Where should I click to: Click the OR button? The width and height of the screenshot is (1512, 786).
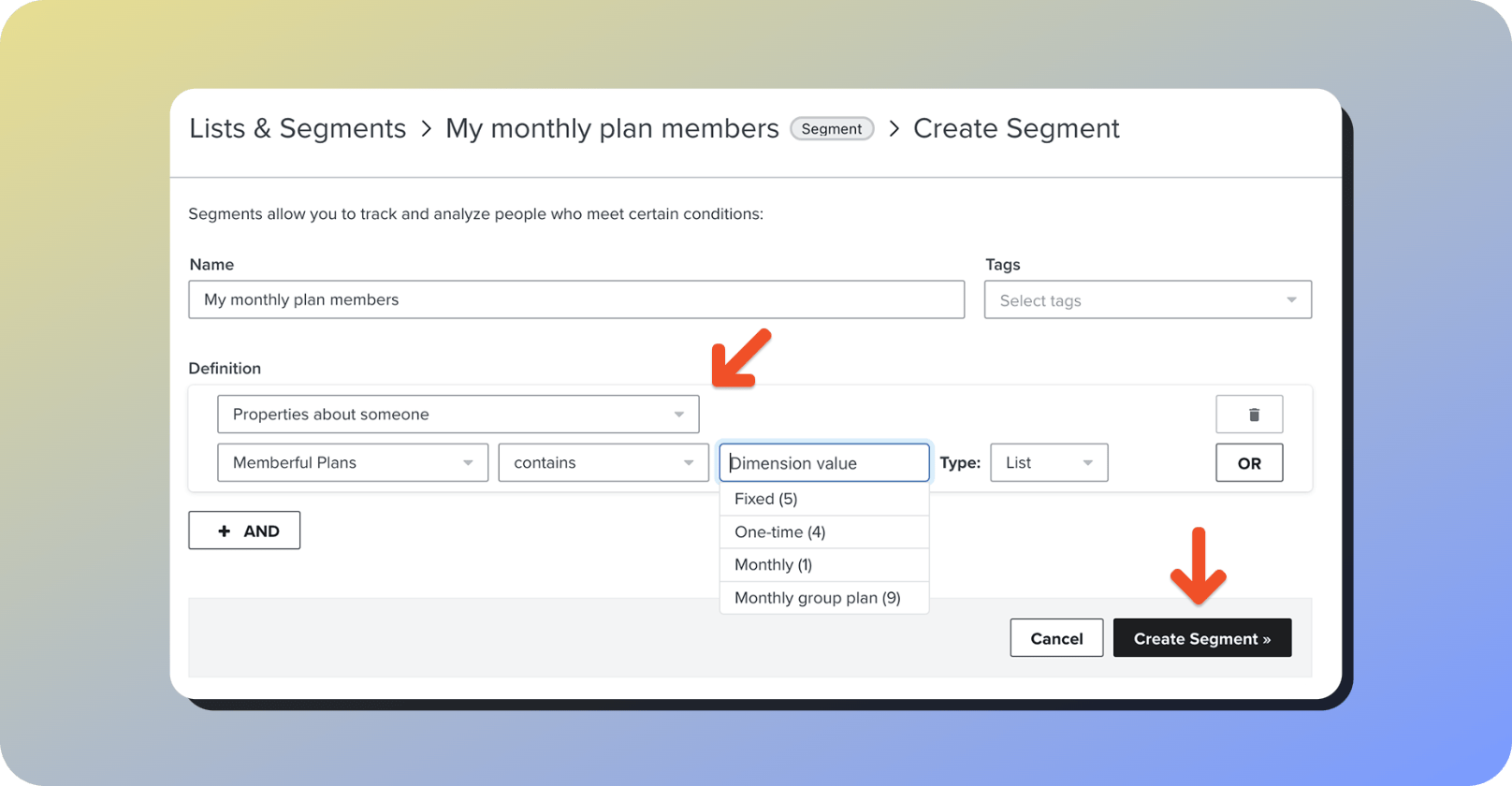coord(1248,463)
